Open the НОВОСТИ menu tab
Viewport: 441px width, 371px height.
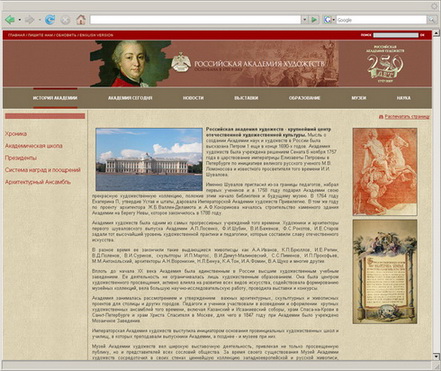193,98
